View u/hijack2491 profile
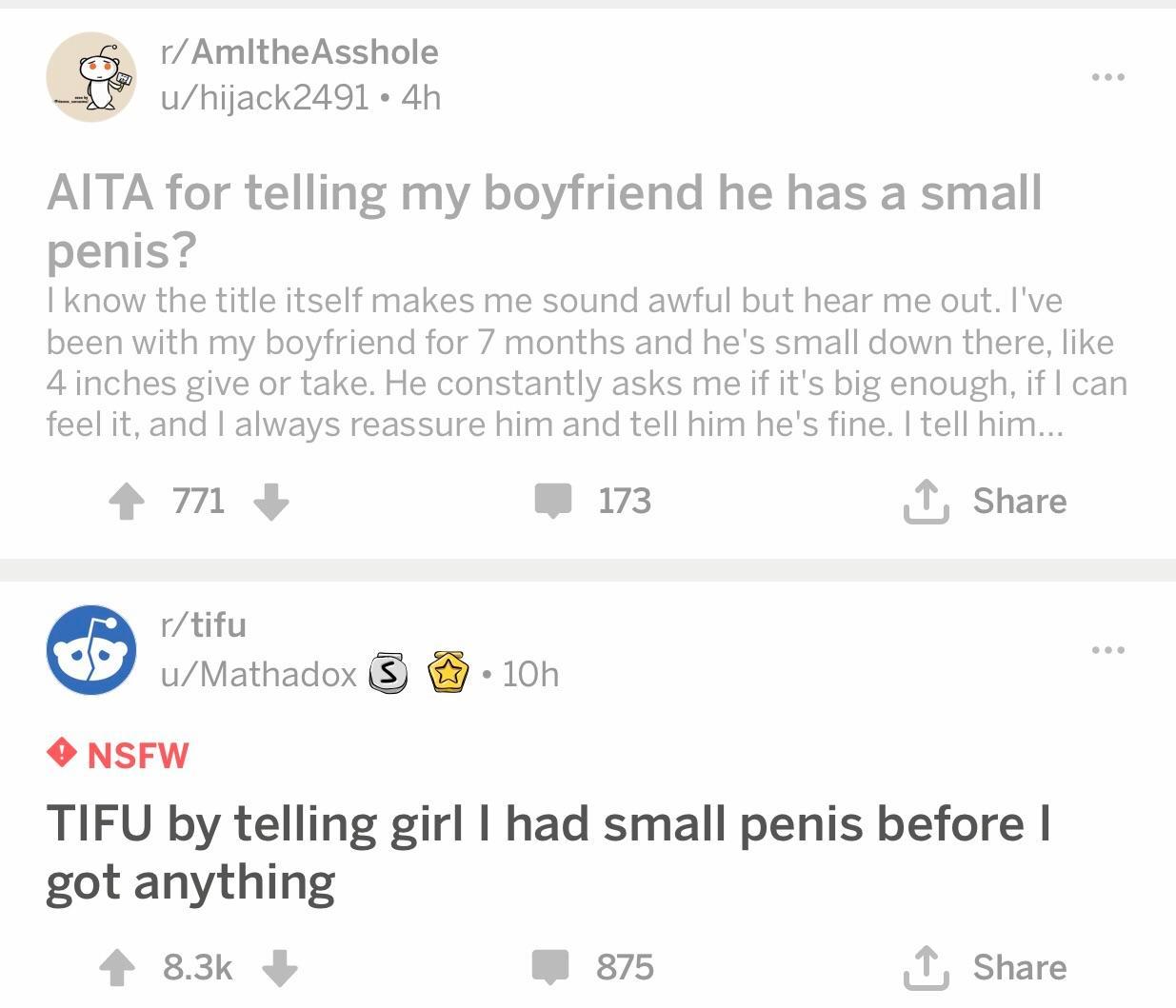 point(264,97)
